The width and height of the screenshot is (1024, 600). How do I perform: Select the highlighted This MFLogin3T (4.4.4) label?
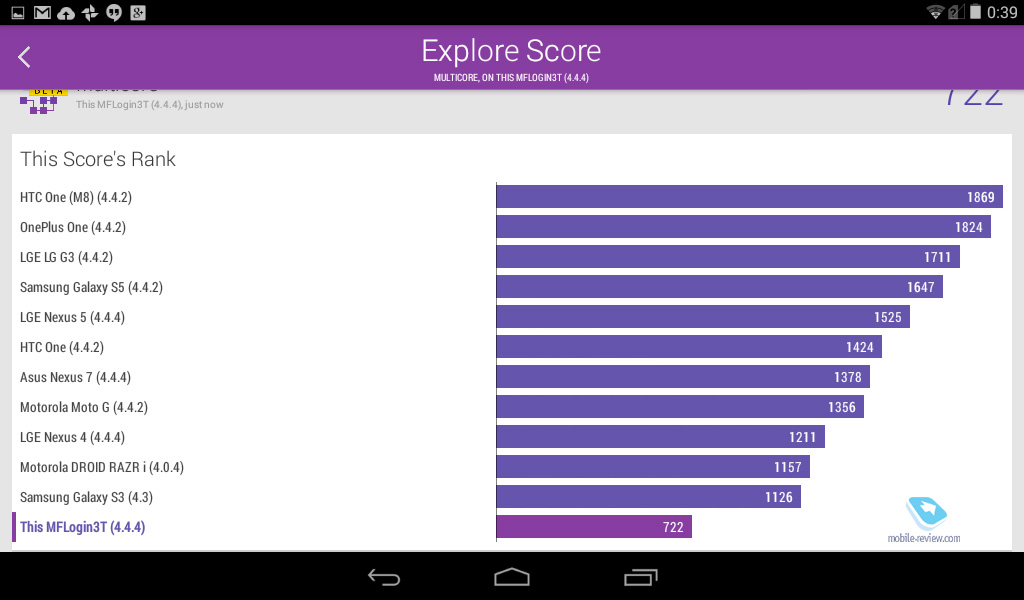82,528
